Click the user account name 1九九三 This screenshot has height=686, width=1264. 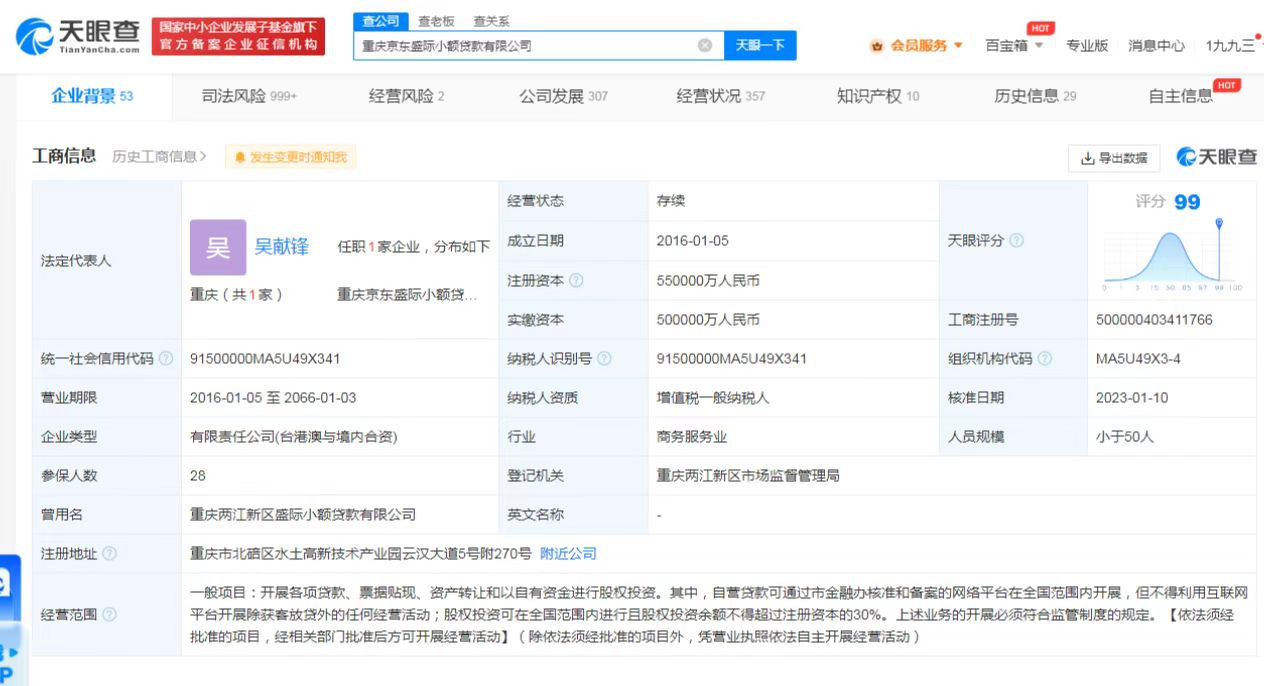[1230, 45]
